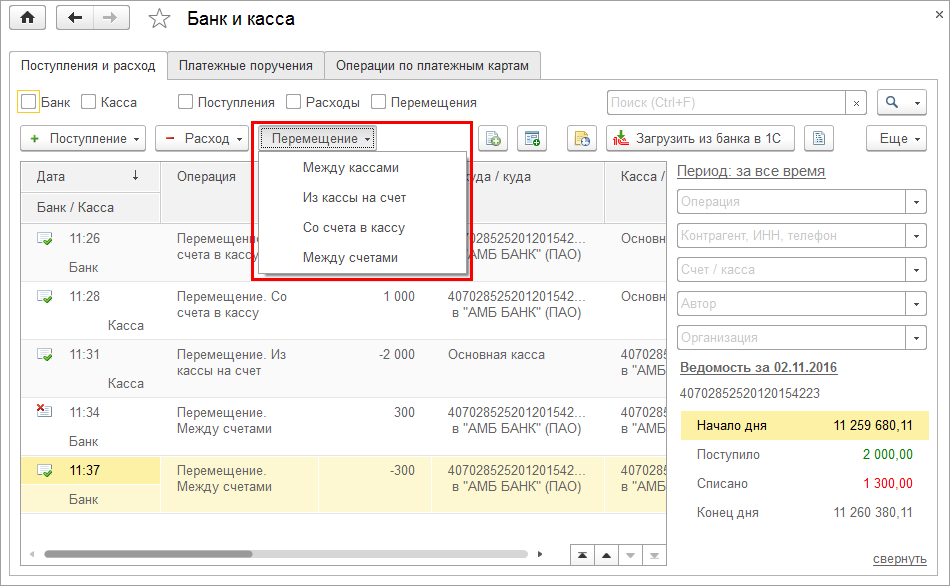This screenshot has height=586, width=950.
Task: Click right arrow of horizontal scrollbar
Action: click(x=539, y=554)
